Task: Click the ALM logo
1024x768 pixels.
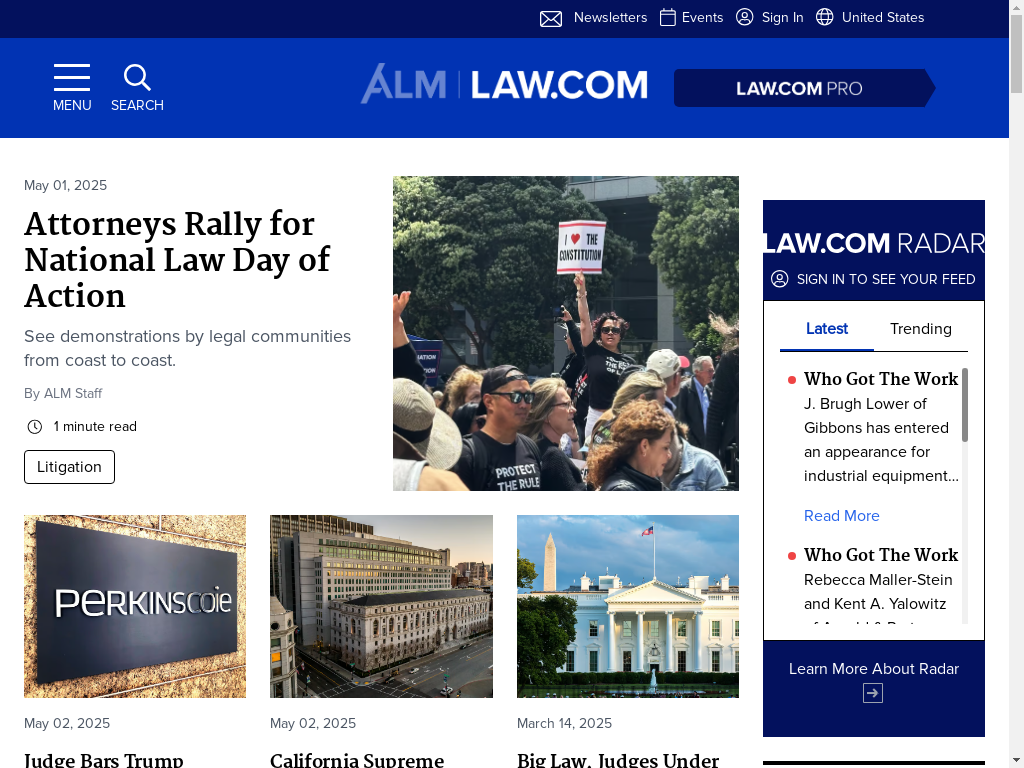Action: tap(403, 84)
